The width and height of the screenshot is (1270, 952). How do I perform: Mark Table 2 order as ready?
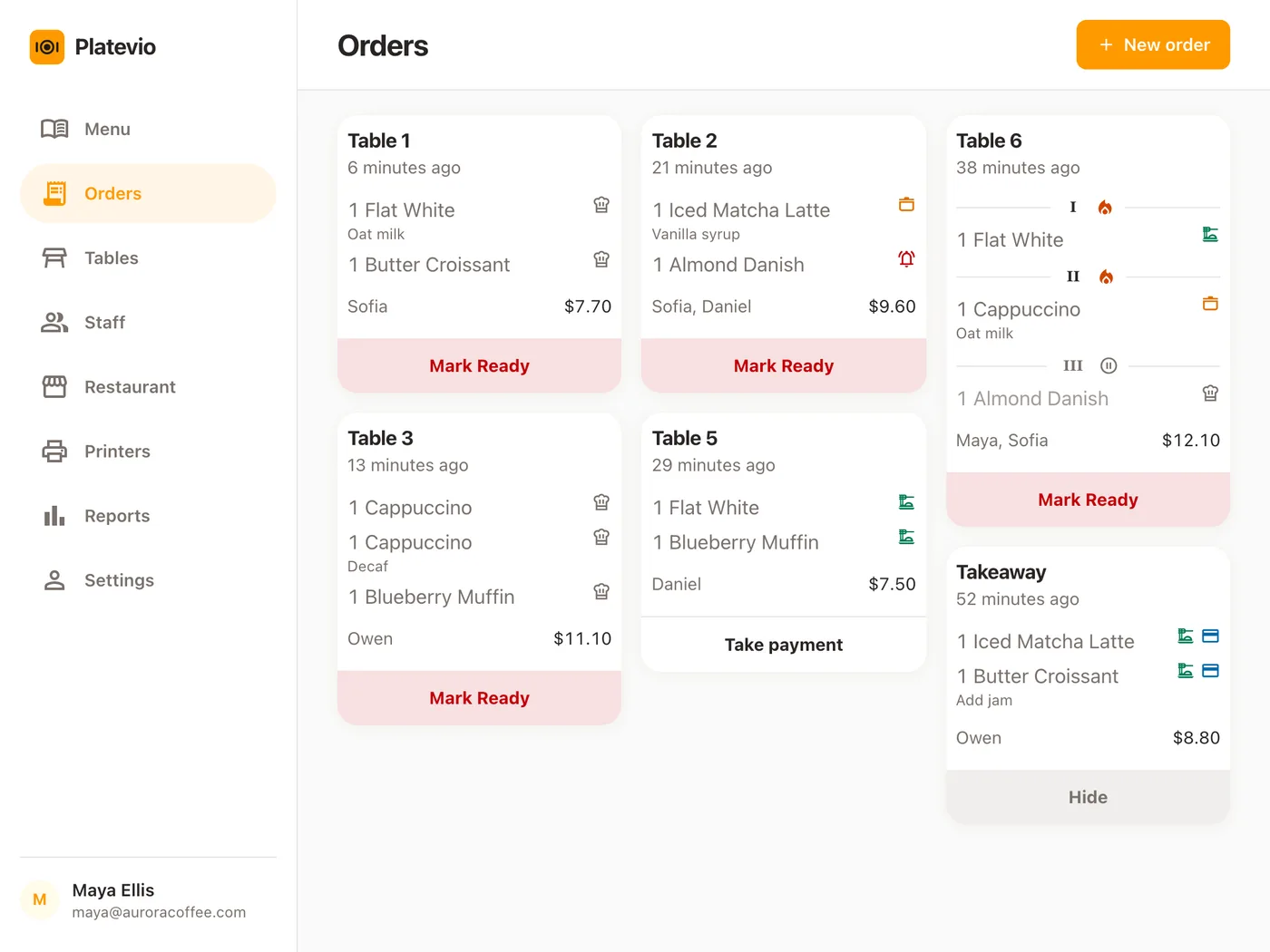coord(784,365)
